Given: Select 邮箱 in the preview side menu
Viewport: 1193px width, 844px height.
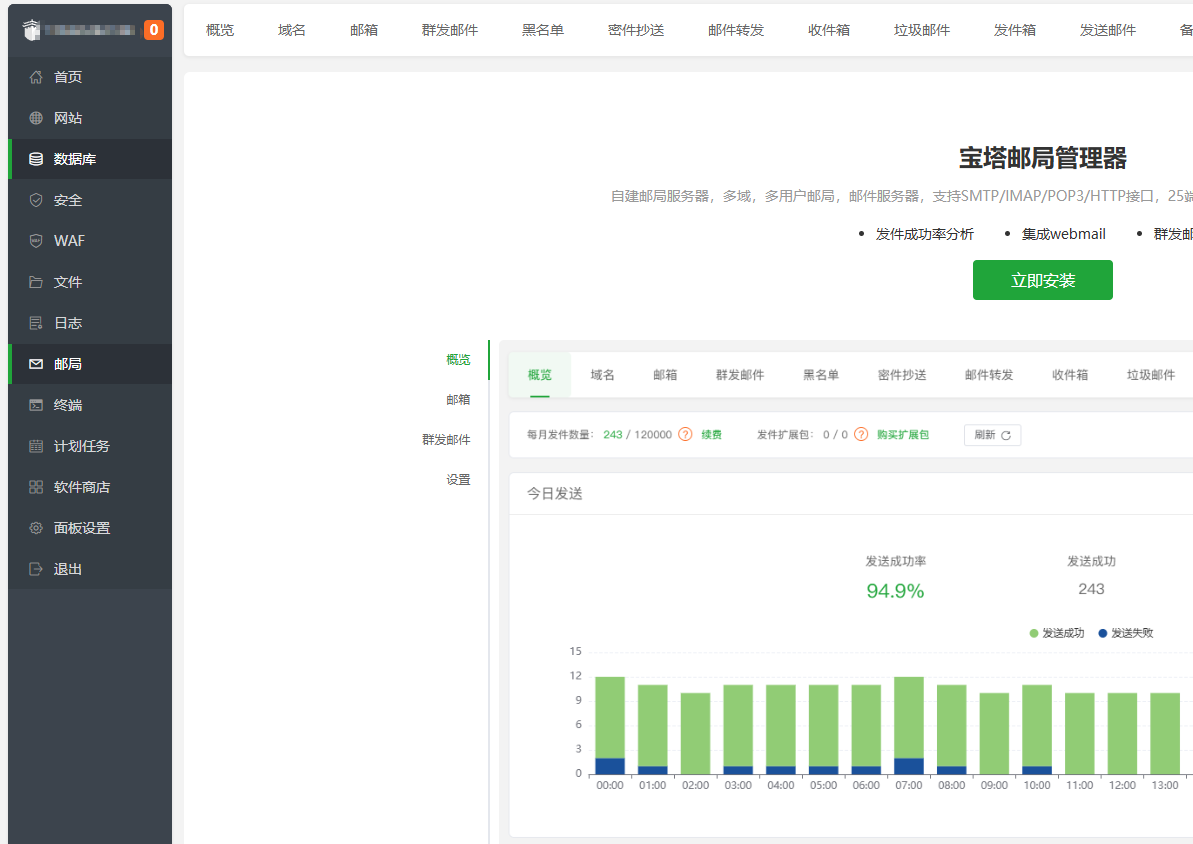Looking at the screenshot, I should [x=458, y=400].
